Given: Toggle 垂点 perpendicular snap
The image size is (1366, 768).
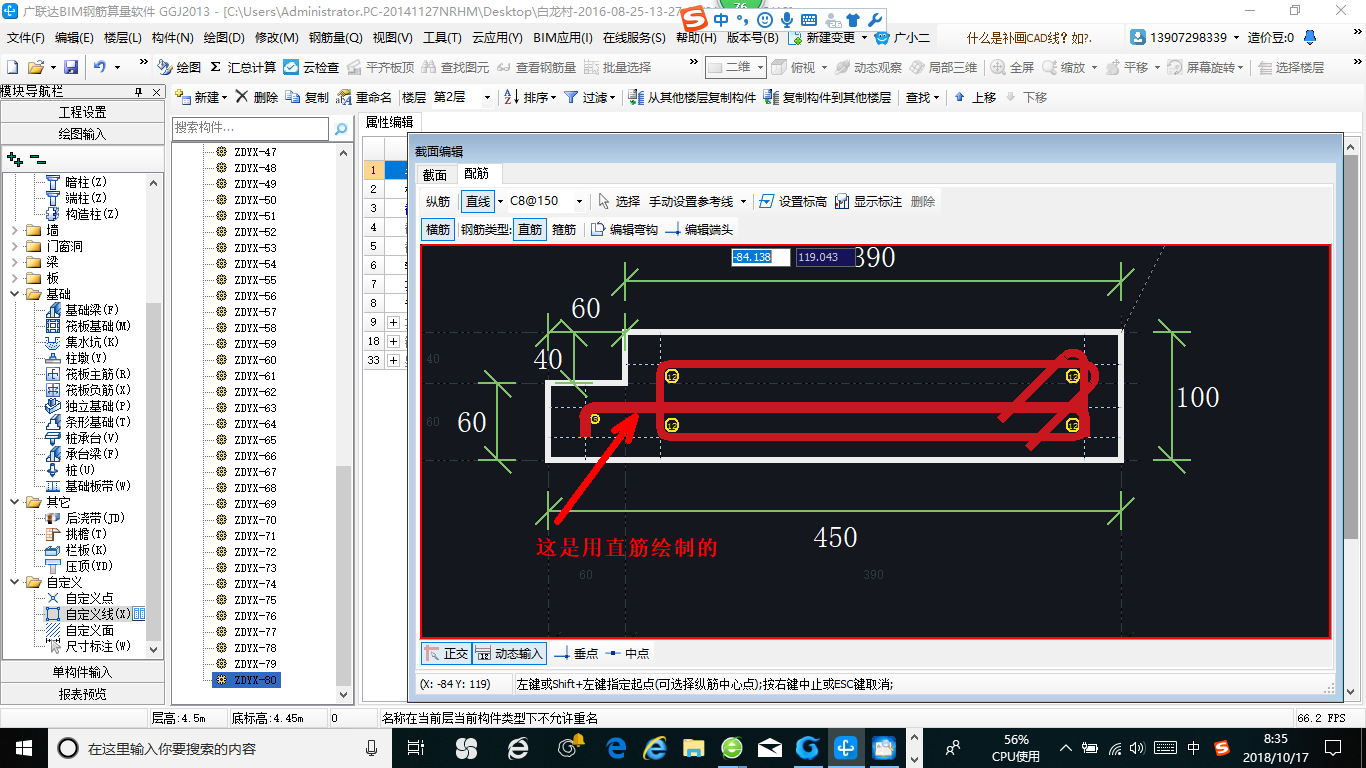Looking at the screenshot, I should tap(576, 653).
